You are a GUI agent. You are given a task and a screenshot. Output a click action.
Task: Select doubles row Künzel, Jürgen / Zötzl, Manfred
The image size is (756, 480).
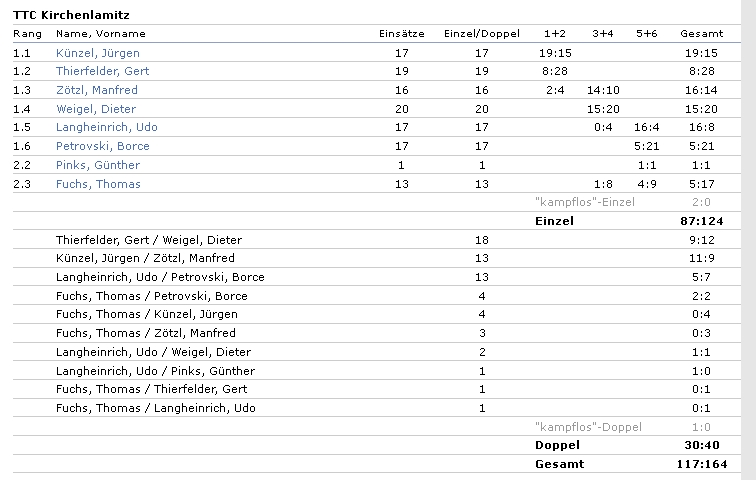(x=377, y=258)
